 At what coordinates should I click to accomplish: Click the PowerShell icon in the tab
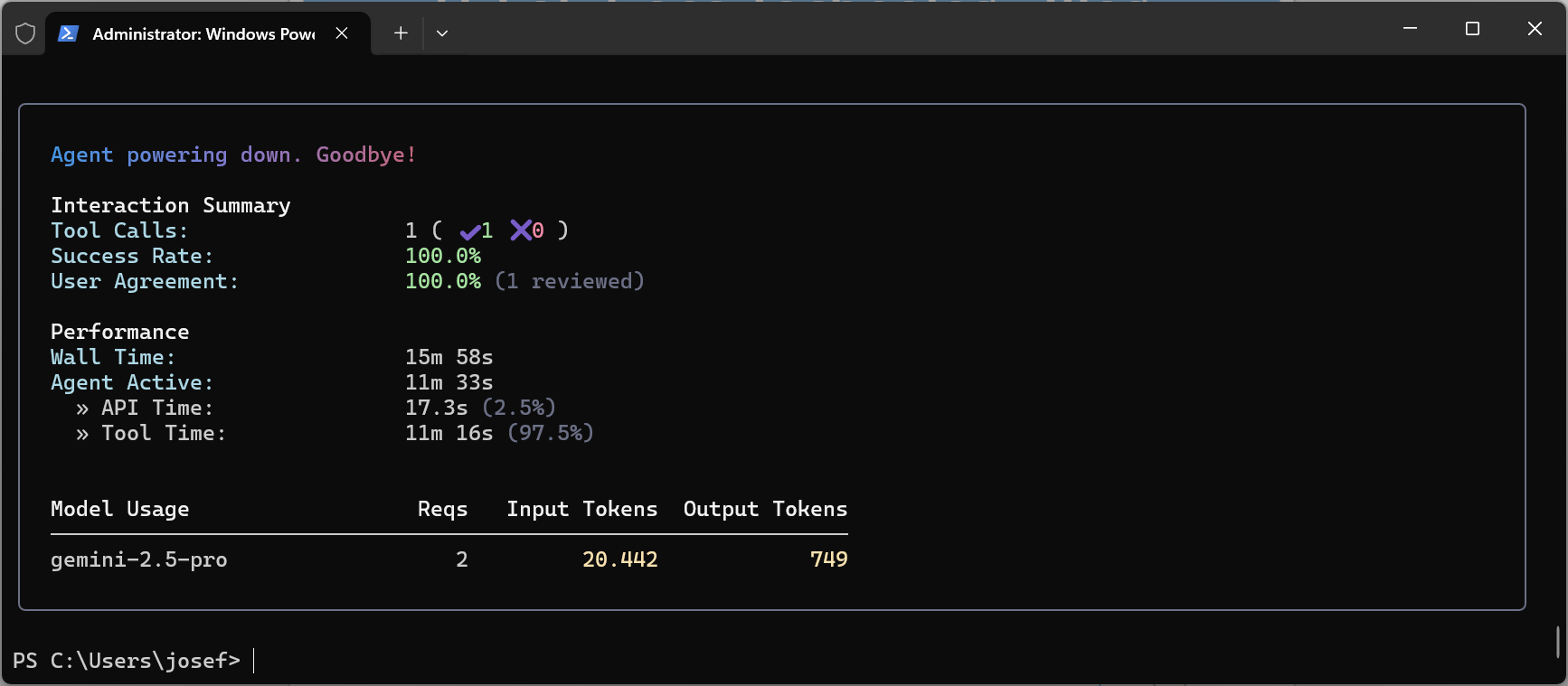pyautogui.click(x=68, y=33)
